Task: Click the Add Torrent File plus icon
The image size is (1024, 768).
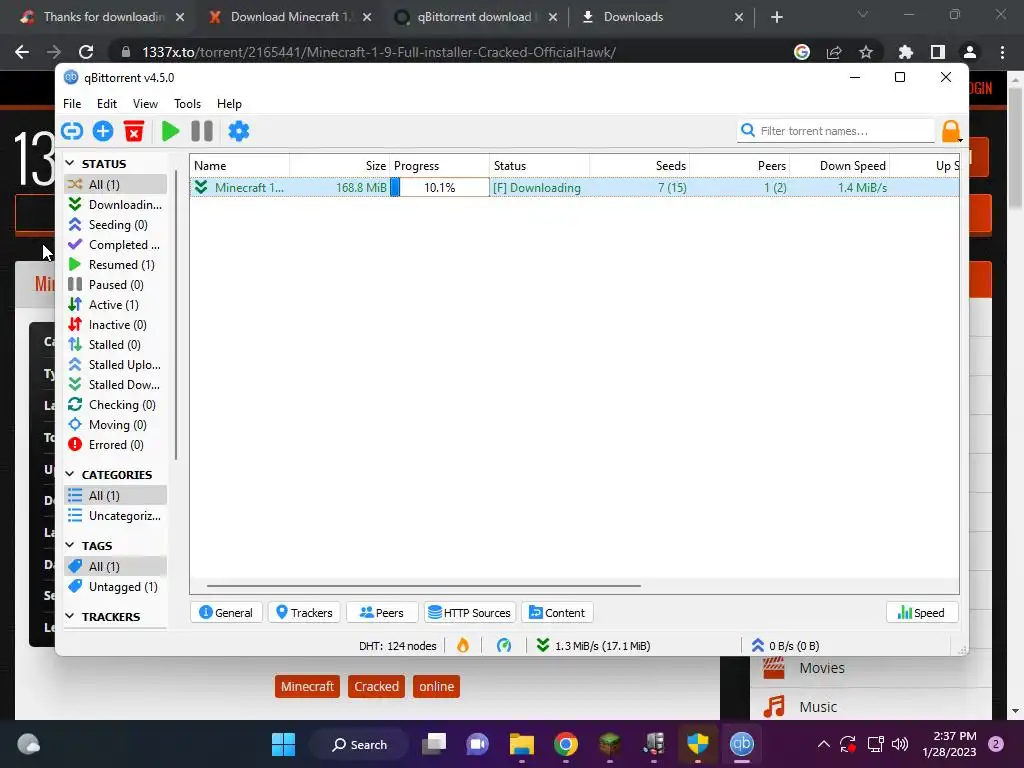Action: [103, 131]
